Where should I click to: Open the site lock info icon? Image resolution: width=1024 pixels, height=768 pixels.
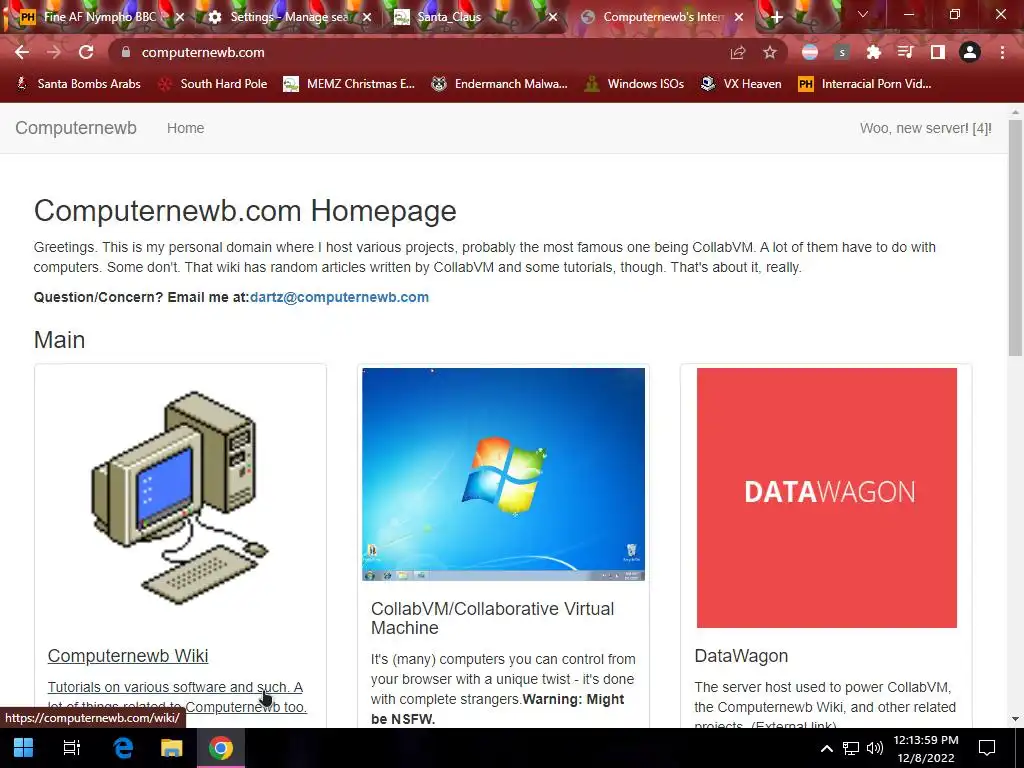126,52
